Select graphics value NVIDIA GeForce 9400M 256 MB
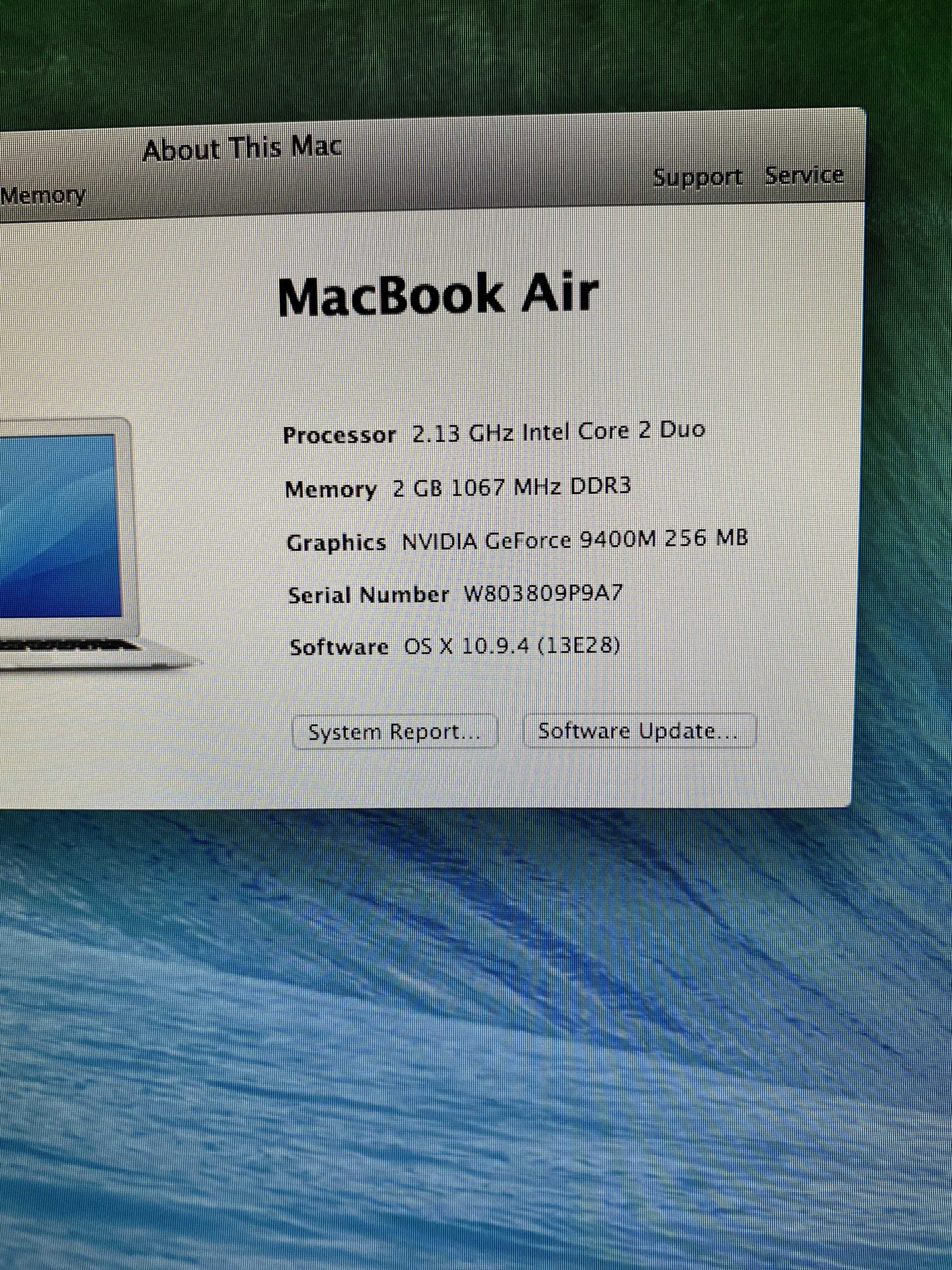 click(575, 540)
